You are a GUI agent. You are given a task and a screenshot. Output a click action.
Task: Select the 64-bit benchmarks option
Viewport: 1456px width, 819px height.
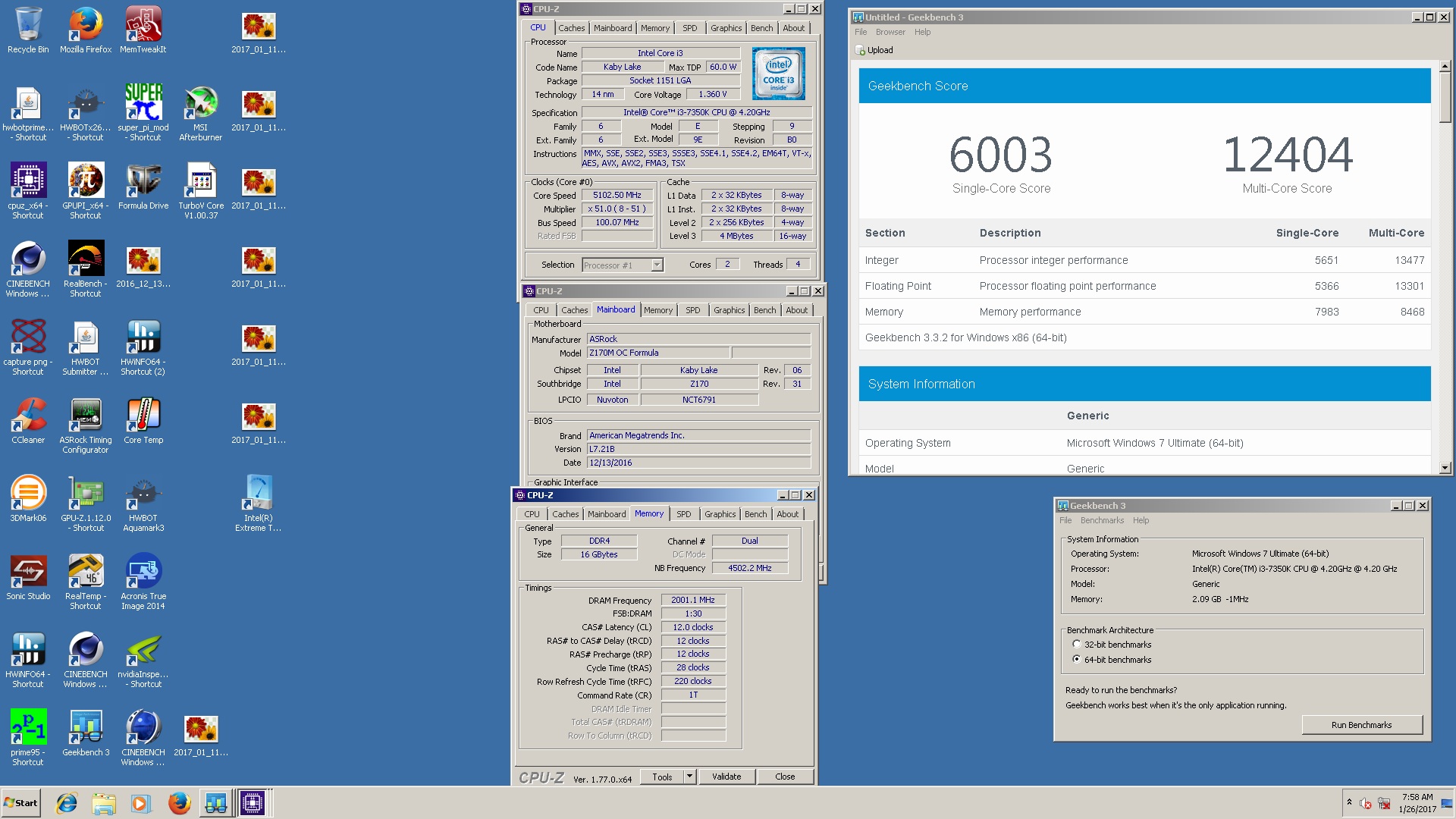(1076, 660)
